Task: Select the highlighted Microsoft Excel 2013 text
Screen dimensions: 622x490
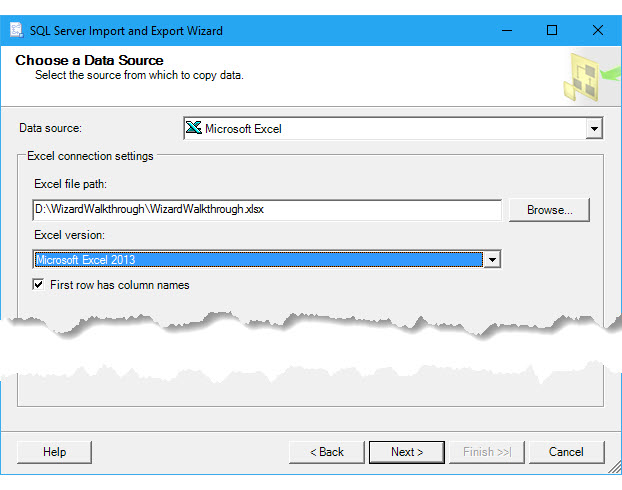Action: [86, 260]
